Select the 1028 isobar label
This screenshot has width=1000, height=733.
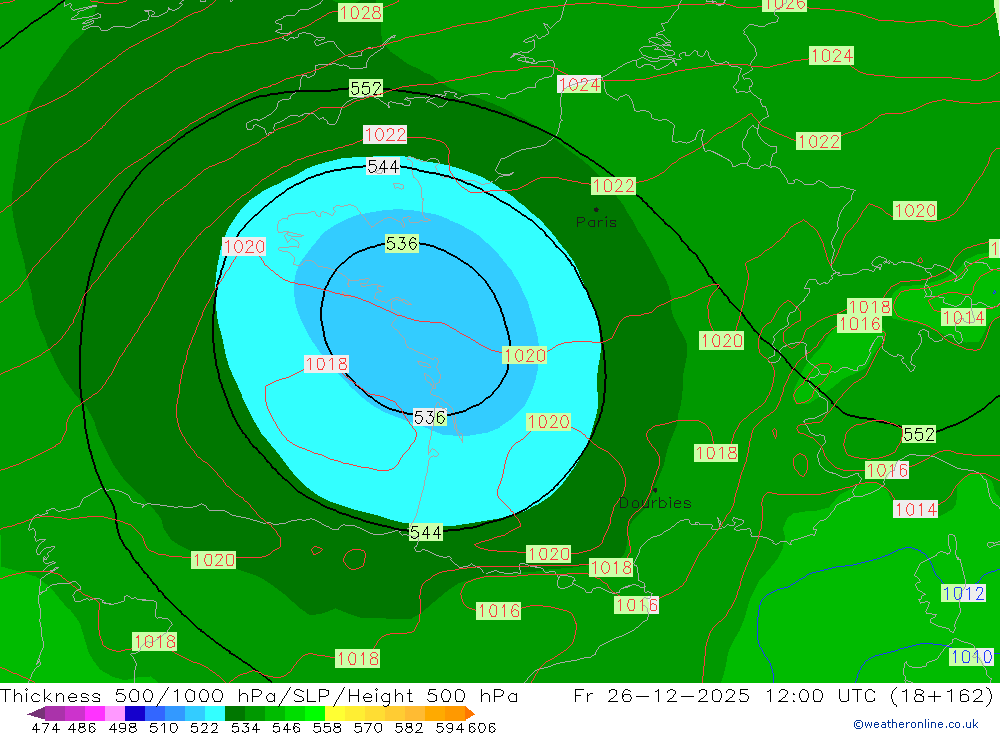[360, 12]
